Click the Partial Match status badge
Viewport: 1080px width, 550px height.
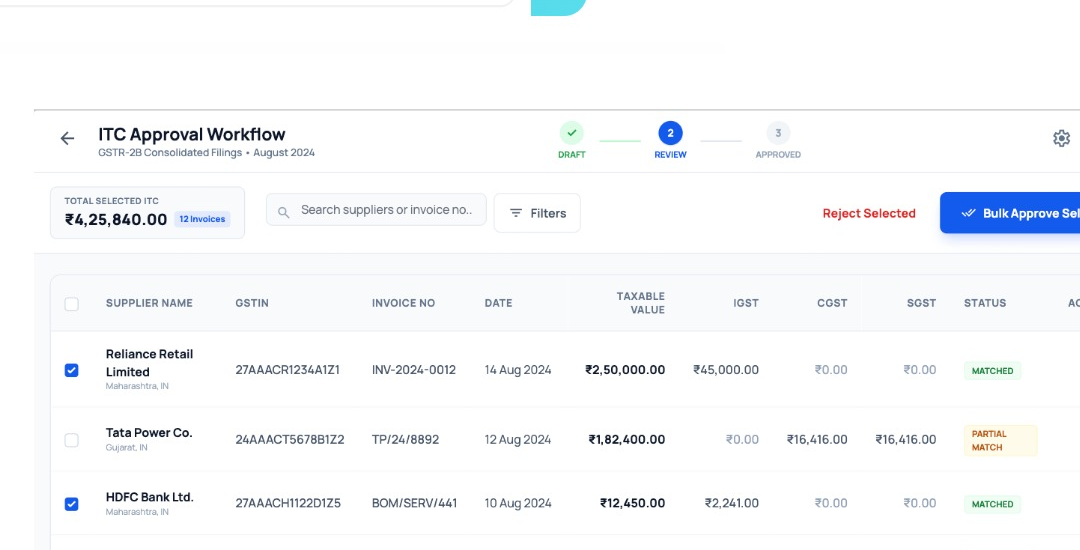[x=1000, y=441]
